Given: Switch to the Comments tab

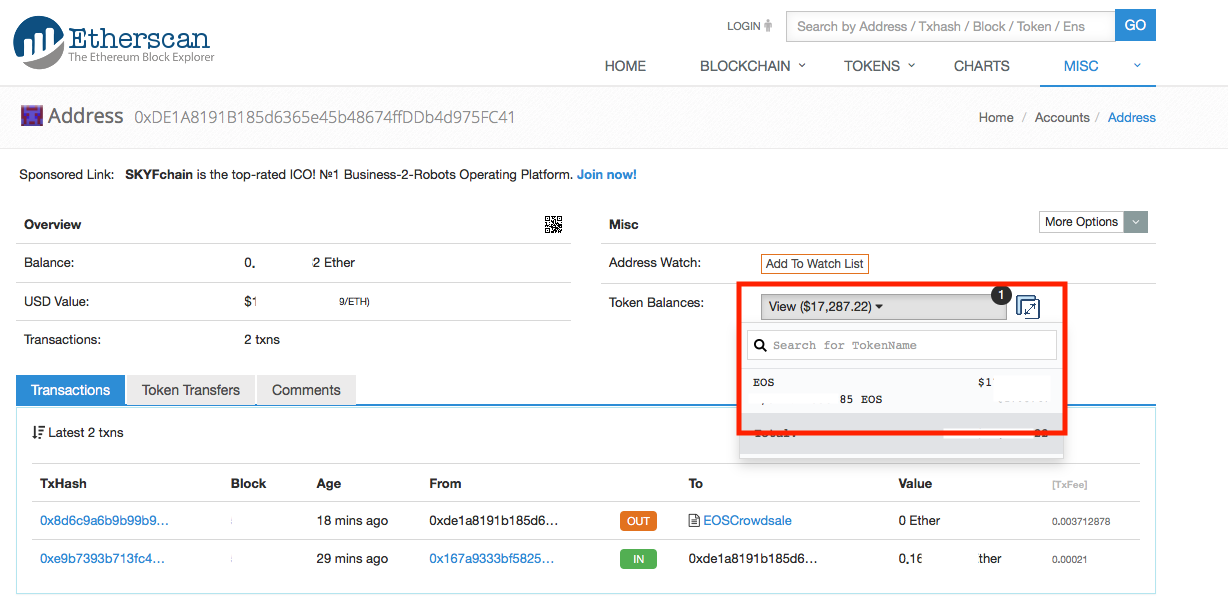Looking at the screenshot, I should coord(306,390).
